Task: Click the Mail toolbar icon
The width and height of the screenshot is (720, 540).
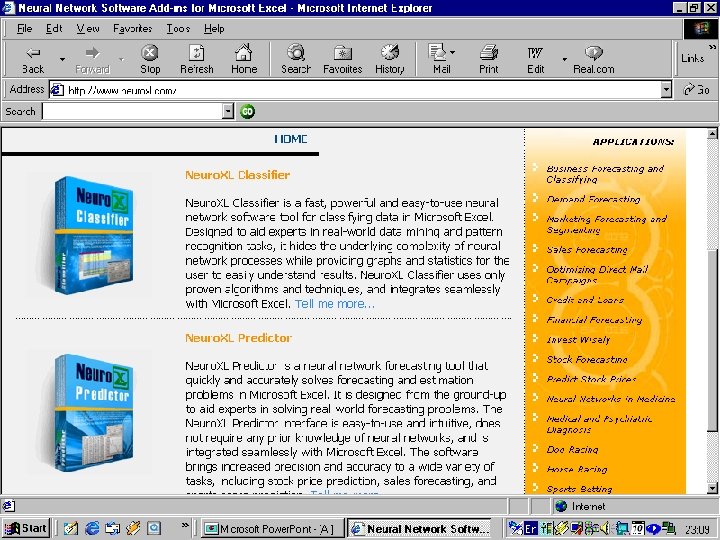Action: pyautogui.click(x=440, y=60)
